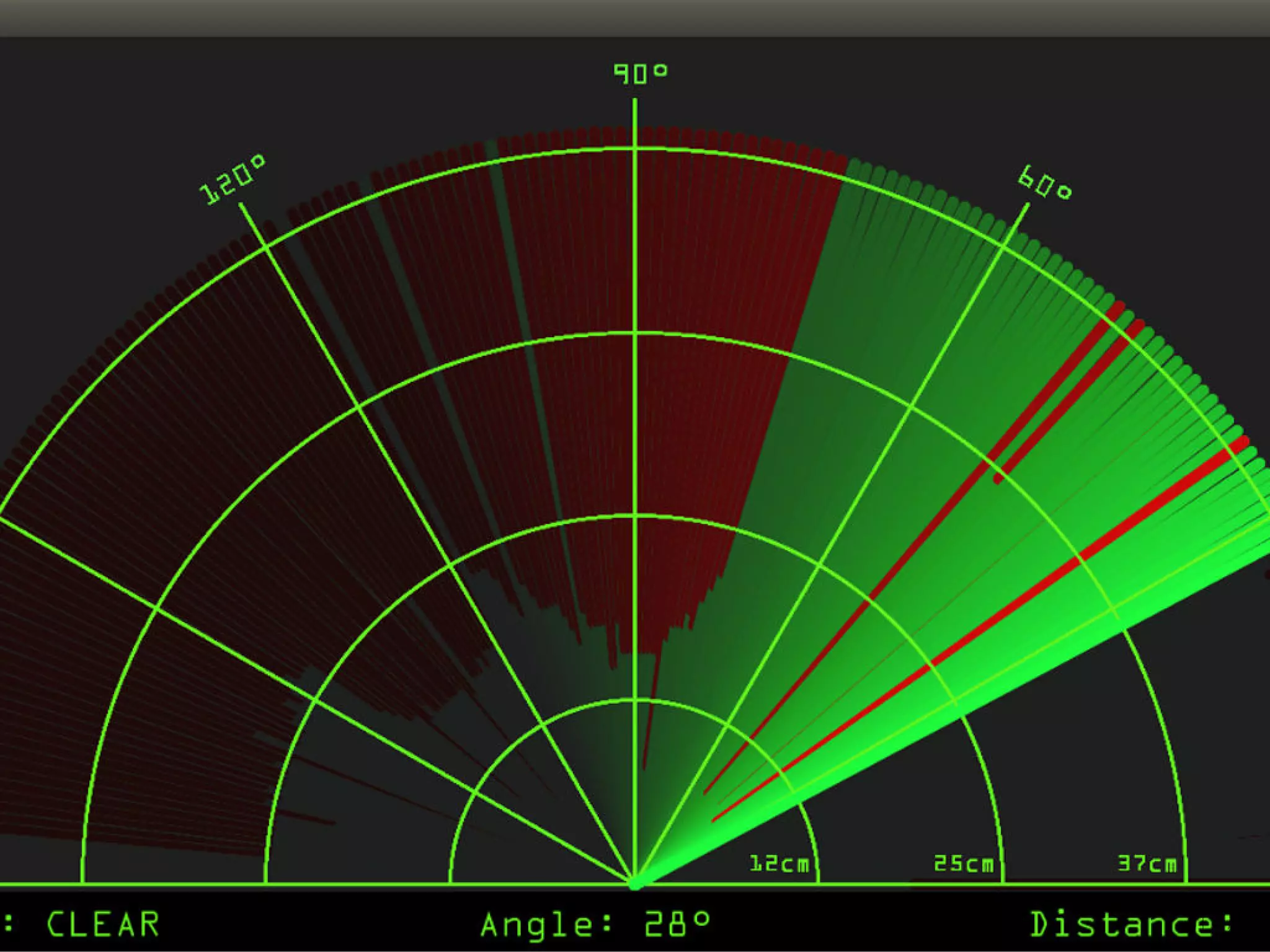The width and height of the screenshot is (1270, 952).
Task: Click the 12cm range label
Action: tap(779, 864)
